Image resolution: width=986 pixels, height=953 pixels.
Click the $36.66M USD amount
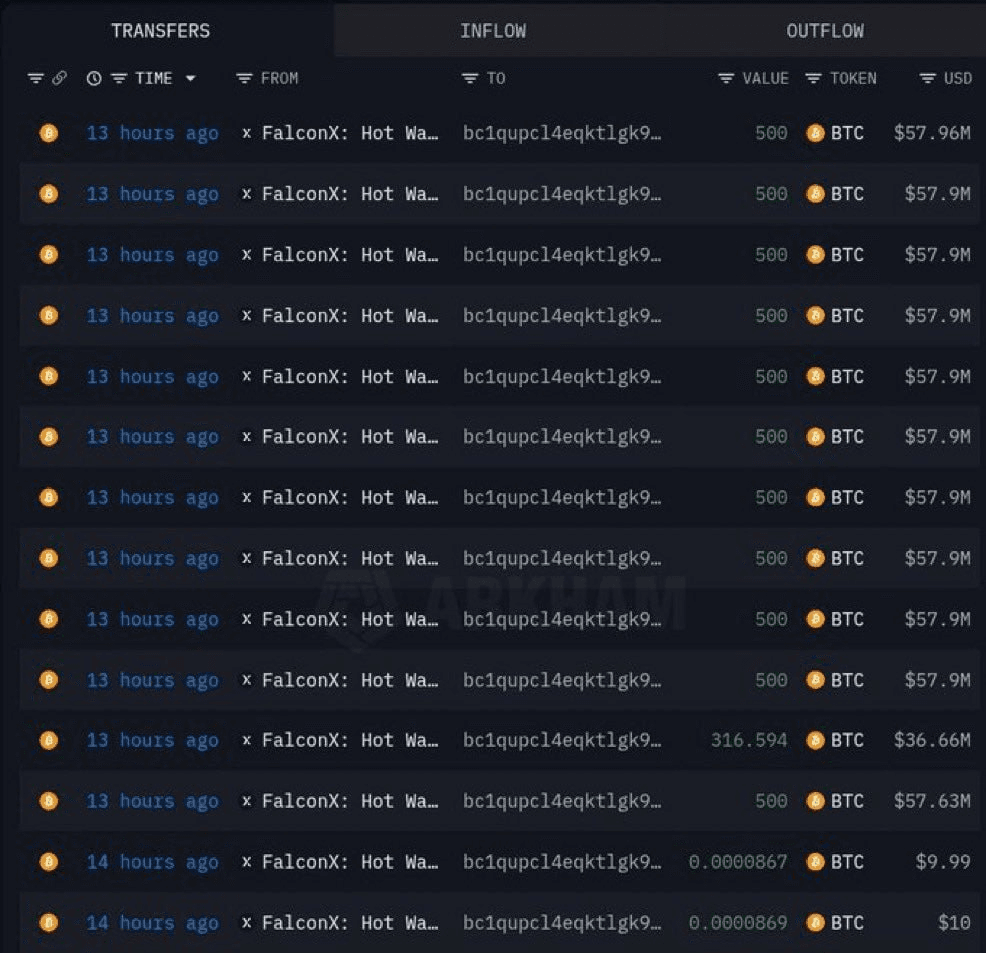click(x=932, y=741)
